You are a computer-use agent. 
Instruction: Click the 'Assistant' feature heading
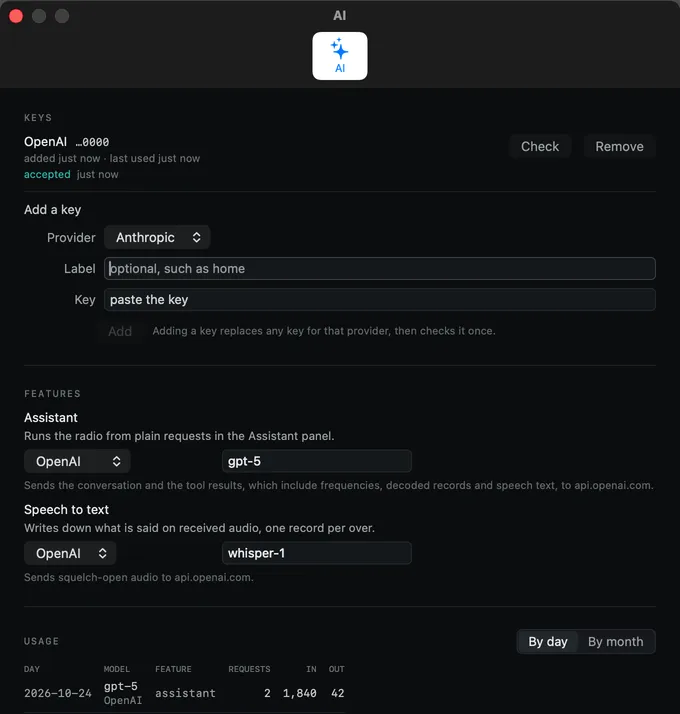(51, 418)
